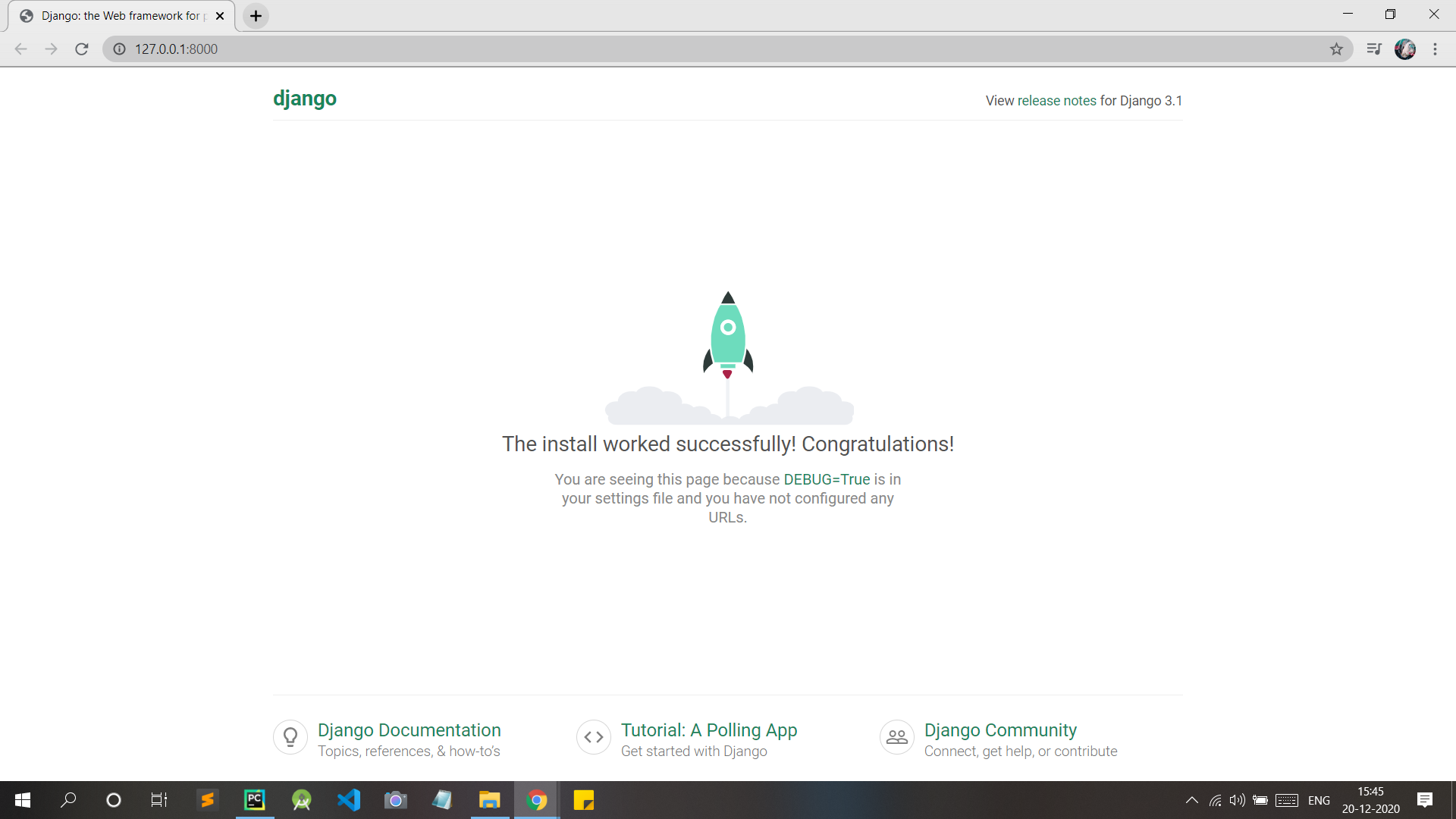1456x819 pixels.
Task: Expand hidden system tray icons
Action: (1191, 800)
